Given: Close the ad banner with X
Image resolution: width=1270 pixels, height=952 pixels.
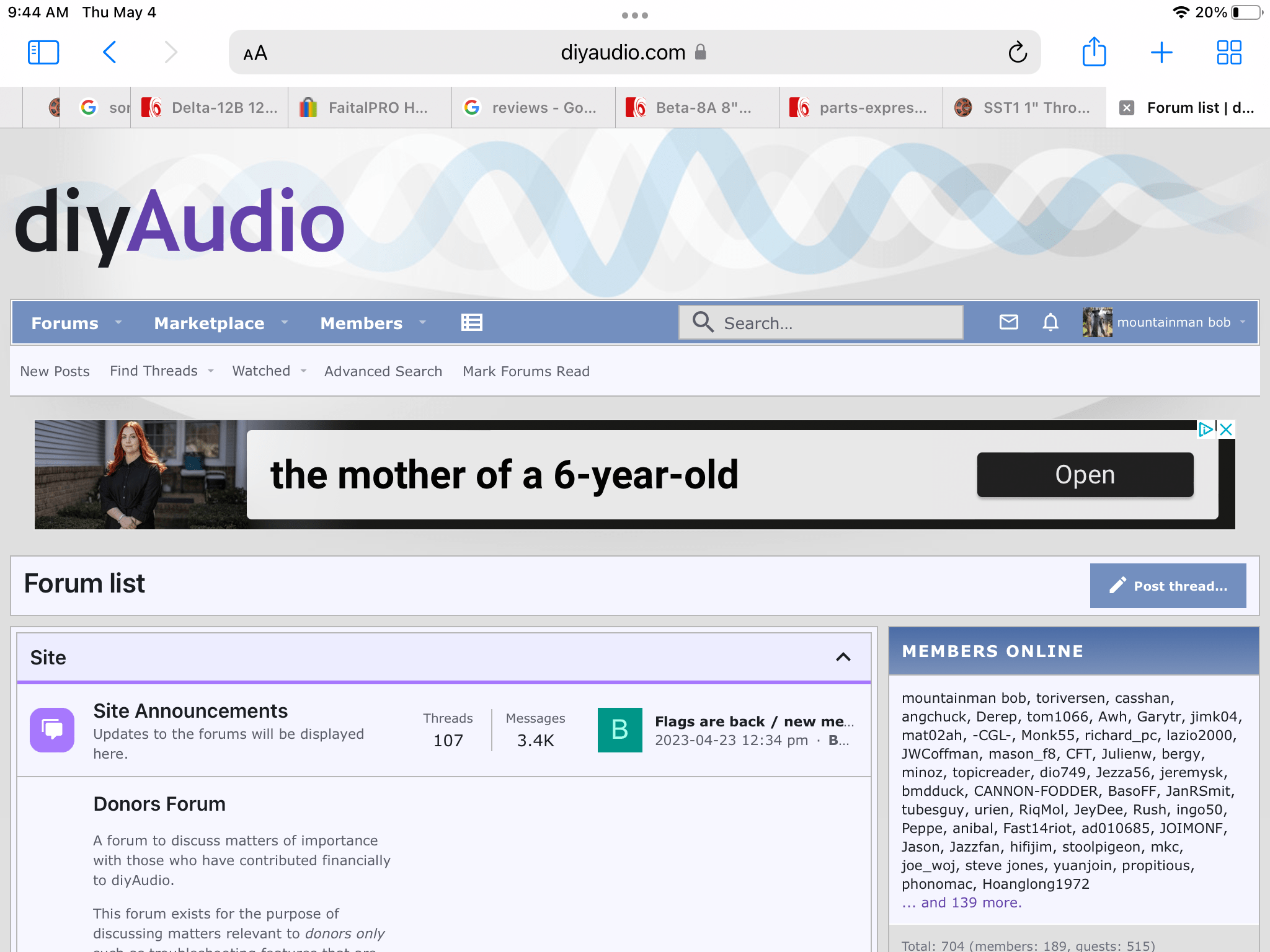Looking at the screenshot, I should (1226, 429).
